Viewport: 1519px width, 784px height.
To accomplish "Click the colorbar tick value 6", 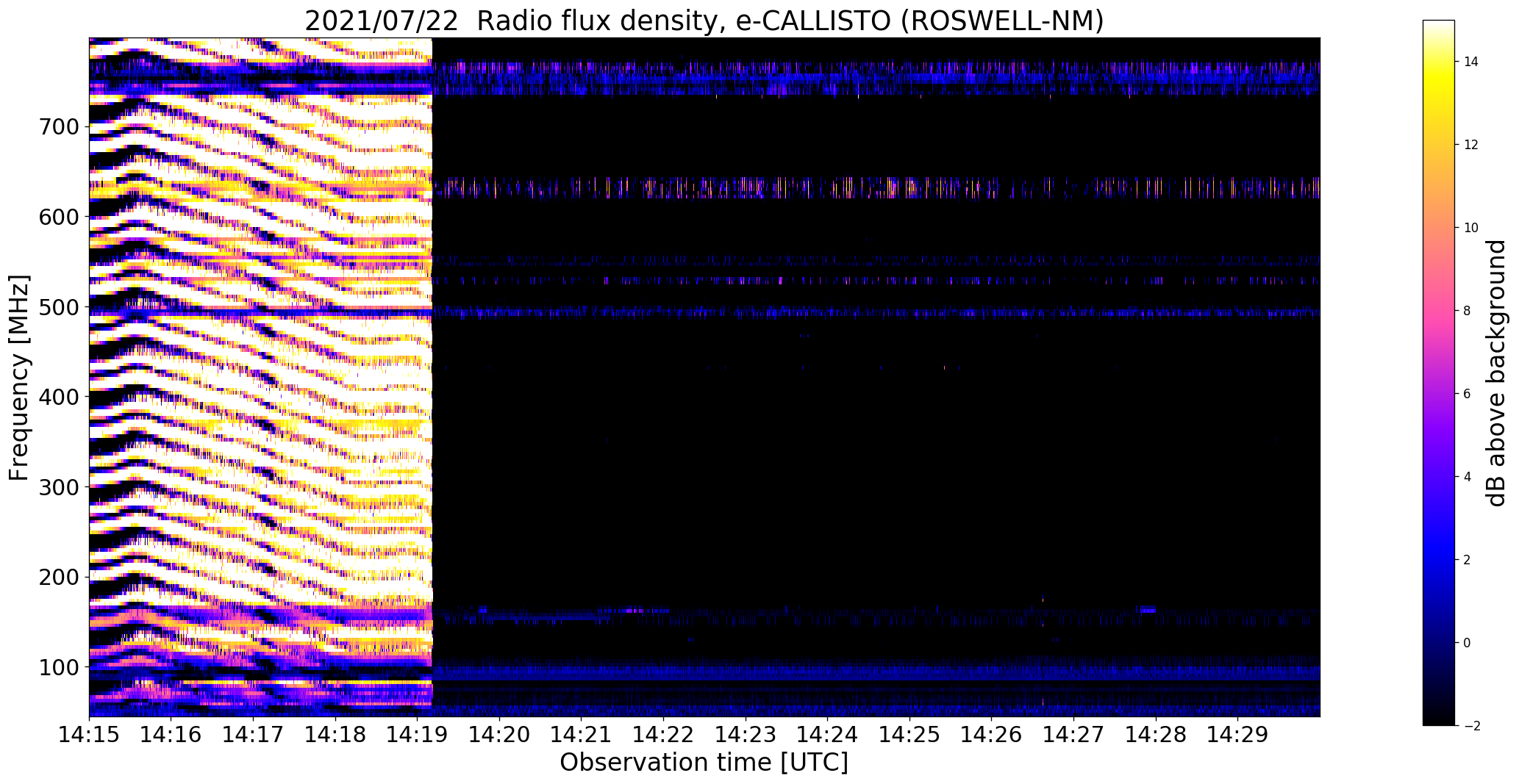I will pos(1468,394).
